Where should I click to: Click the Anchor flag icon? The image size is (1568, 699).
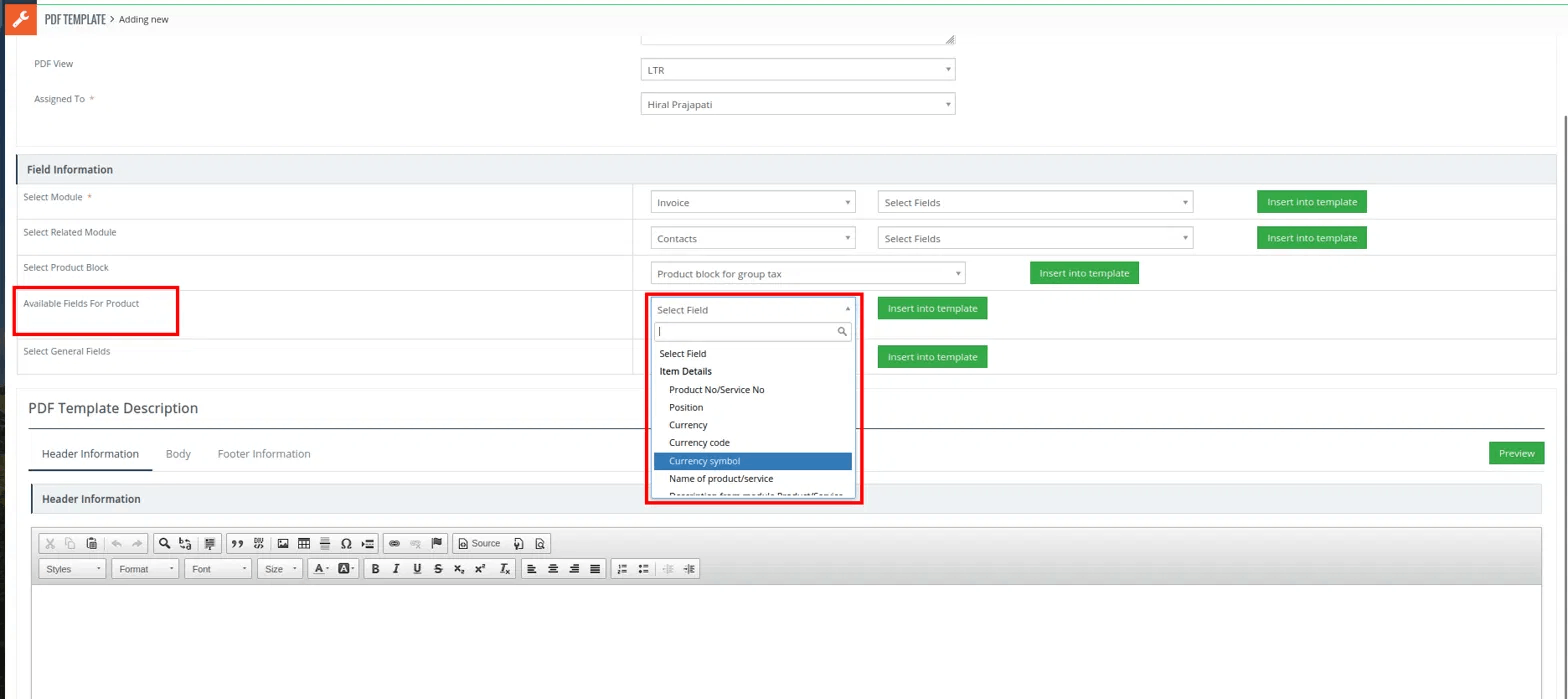(437, 544)
